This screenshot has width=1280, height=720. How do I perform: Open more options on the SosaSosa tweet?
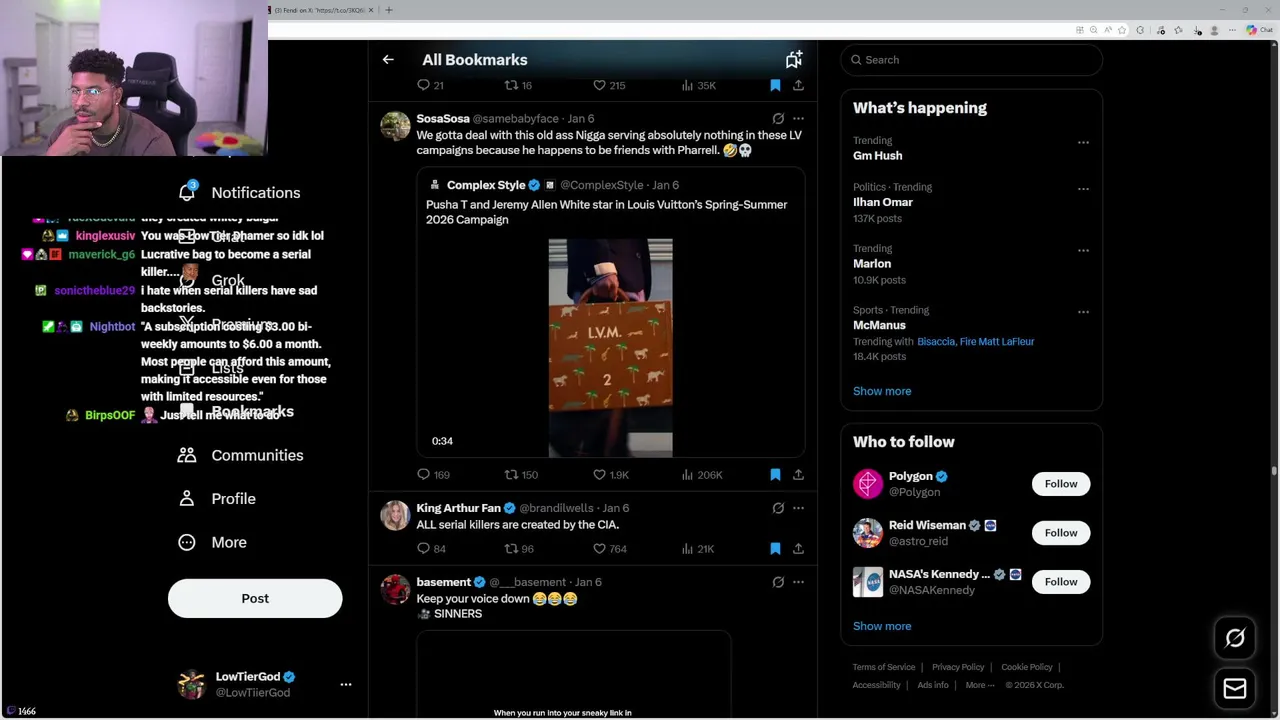[798, 118]
